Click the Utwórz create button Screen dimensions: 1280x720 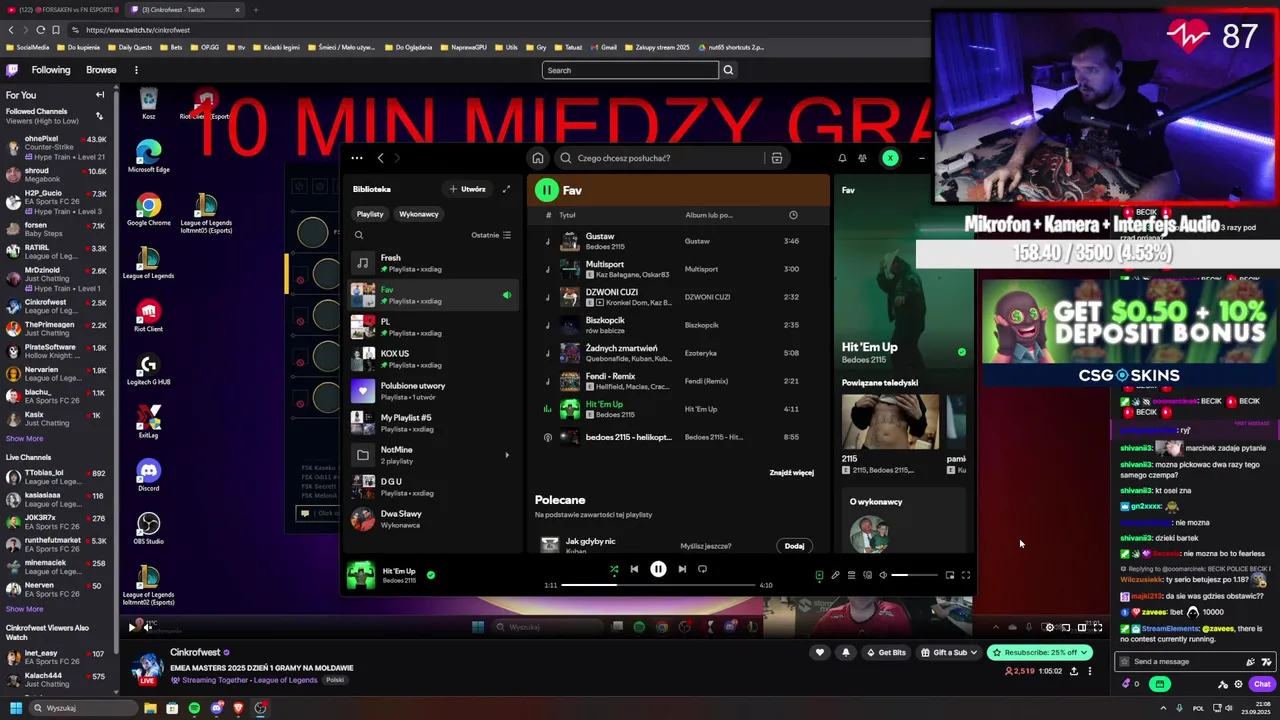[x=468, y=189]
